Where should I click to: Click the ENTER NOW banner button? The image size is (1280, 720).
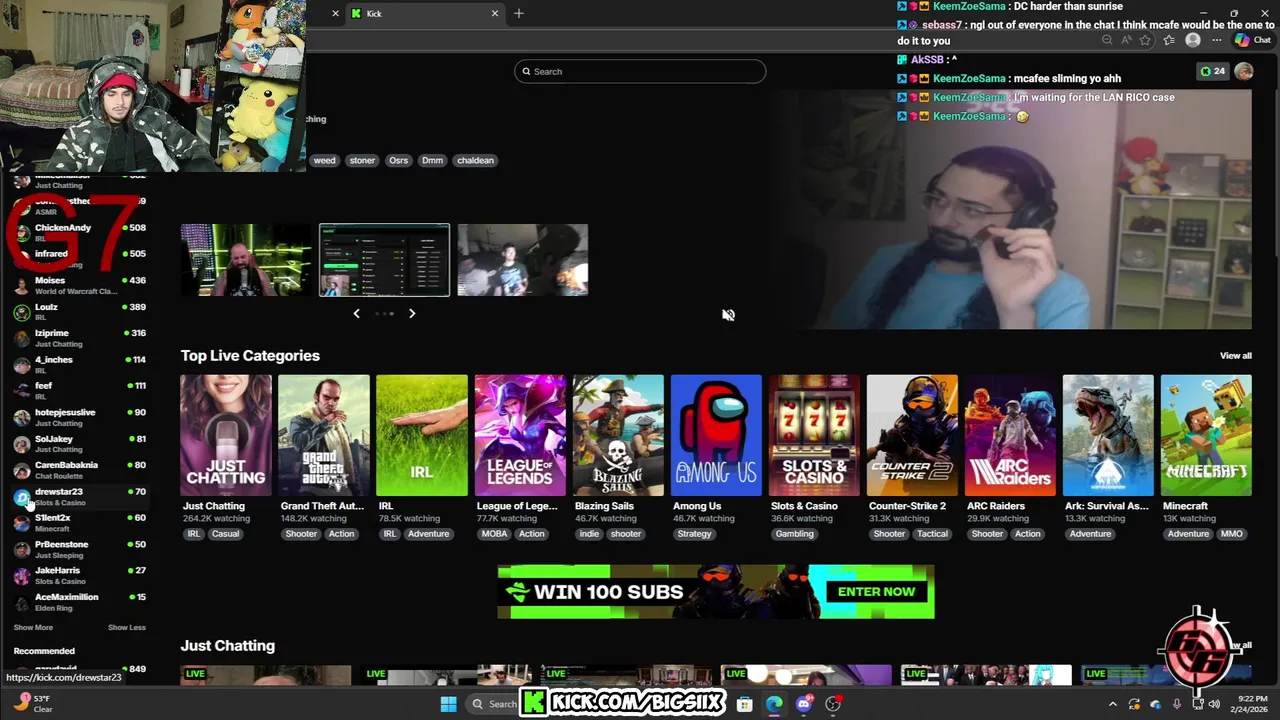point(876,591)
